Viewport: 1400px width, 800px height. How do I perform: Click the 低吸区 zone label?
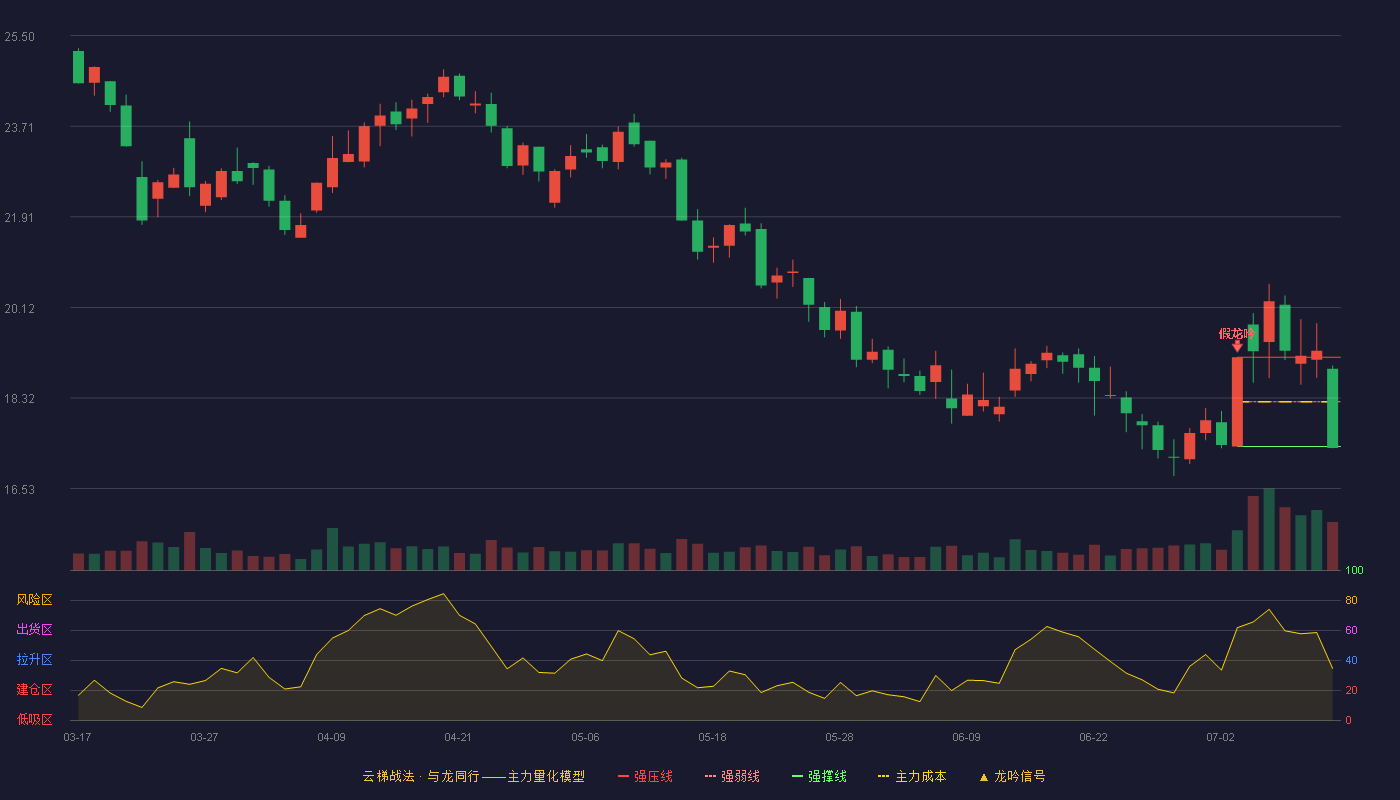(34, 720)
